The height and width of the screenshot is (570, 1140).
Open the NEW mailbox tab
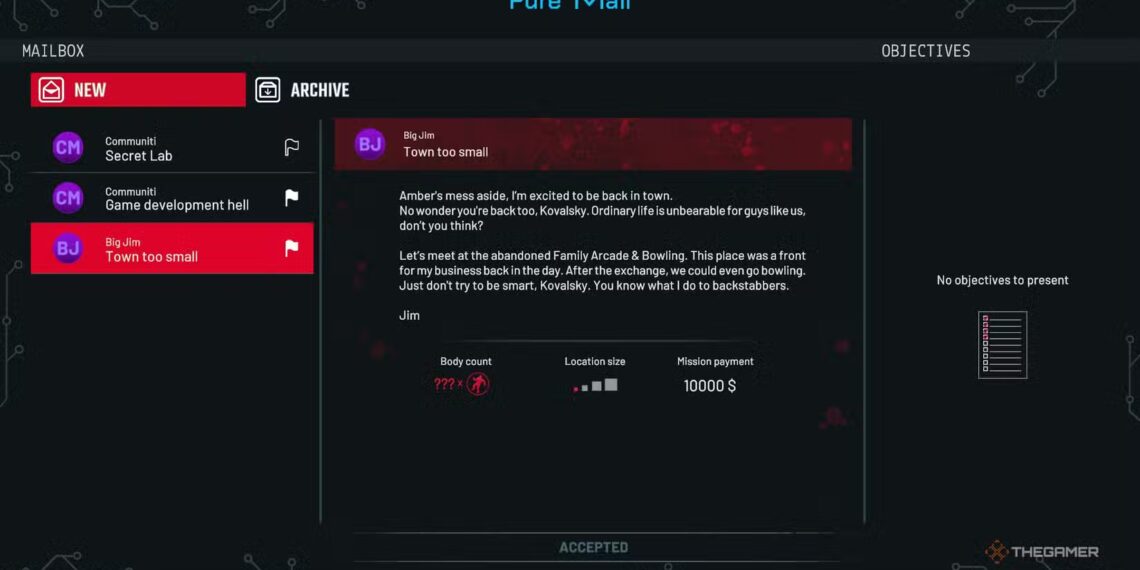pos(138,89)
